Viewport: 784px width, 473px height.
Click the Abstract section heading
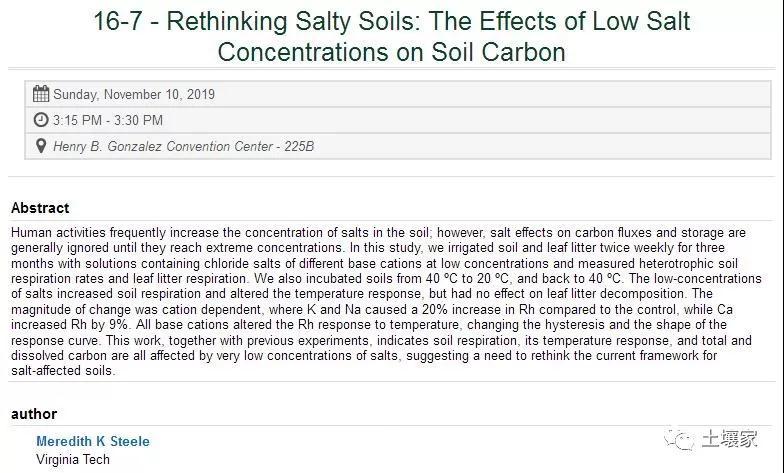click(x=40, y=208)
